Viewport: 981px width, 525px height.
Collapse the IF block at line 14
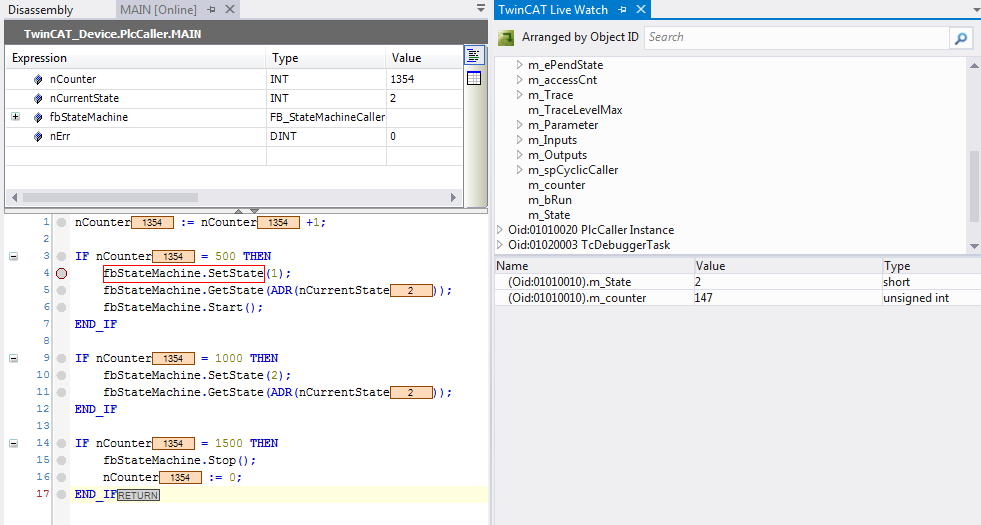click(13, 444)
